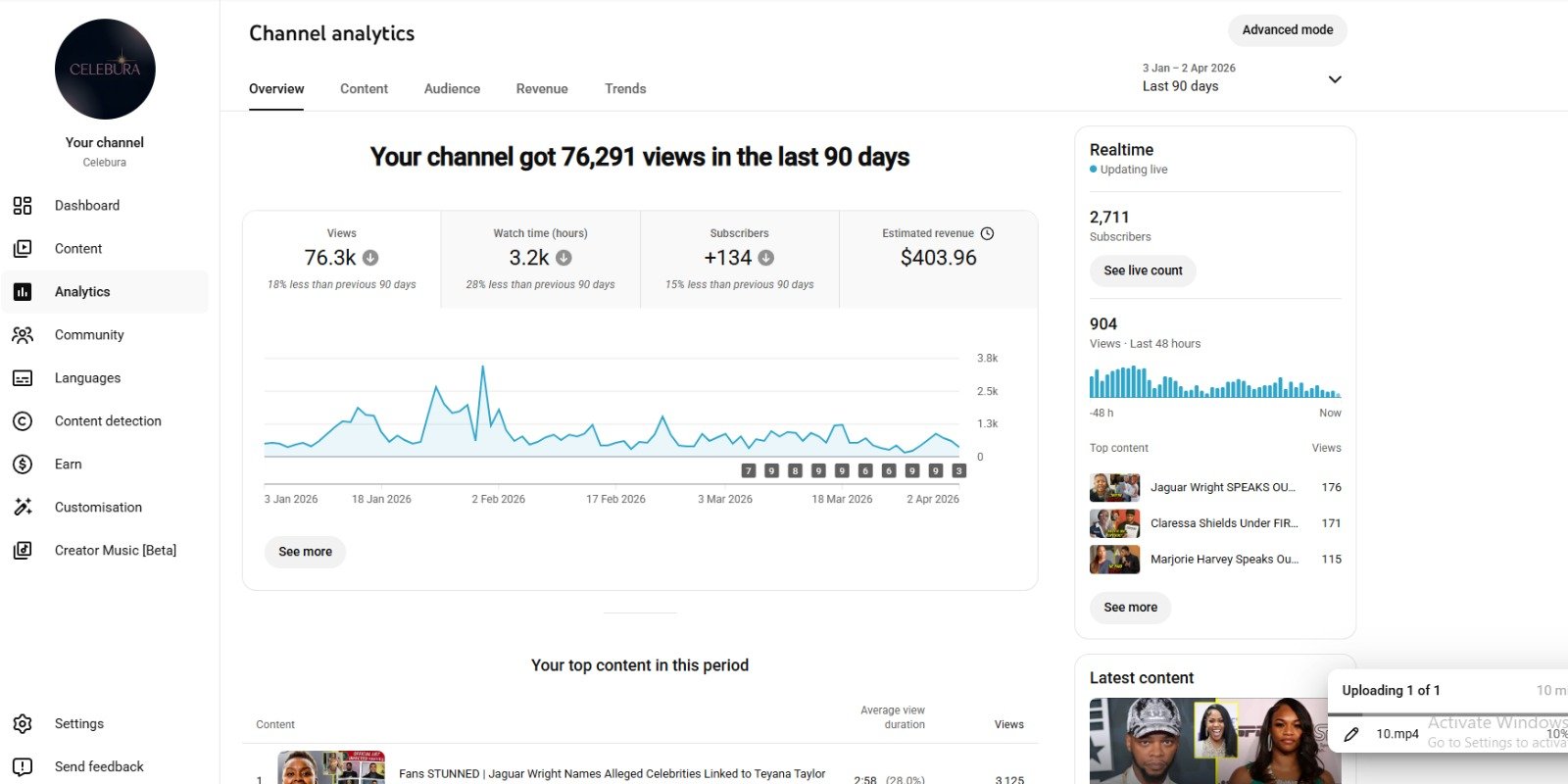Open Creator Music library icon
This screenshot has width=1568, height=784.
click(23, 551)
